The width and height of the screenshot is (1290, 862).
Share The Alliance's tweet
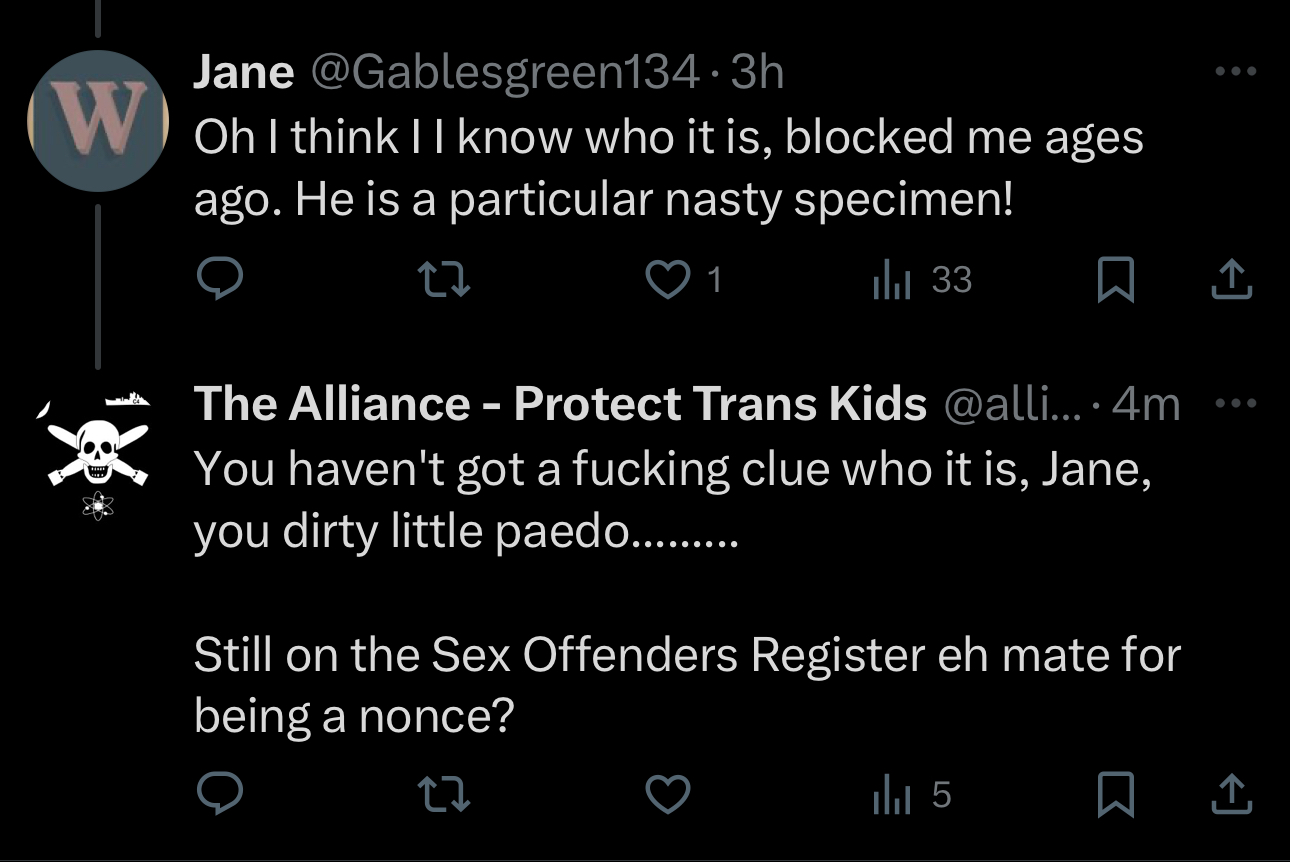1231,795
